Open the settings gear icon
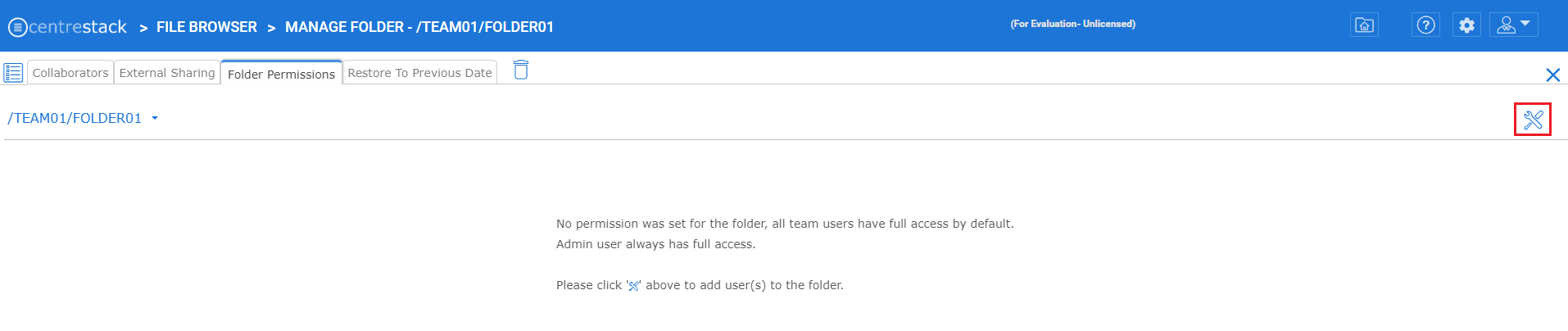The height and width of the screenshot is (331, 1568). coord(1466,25)
